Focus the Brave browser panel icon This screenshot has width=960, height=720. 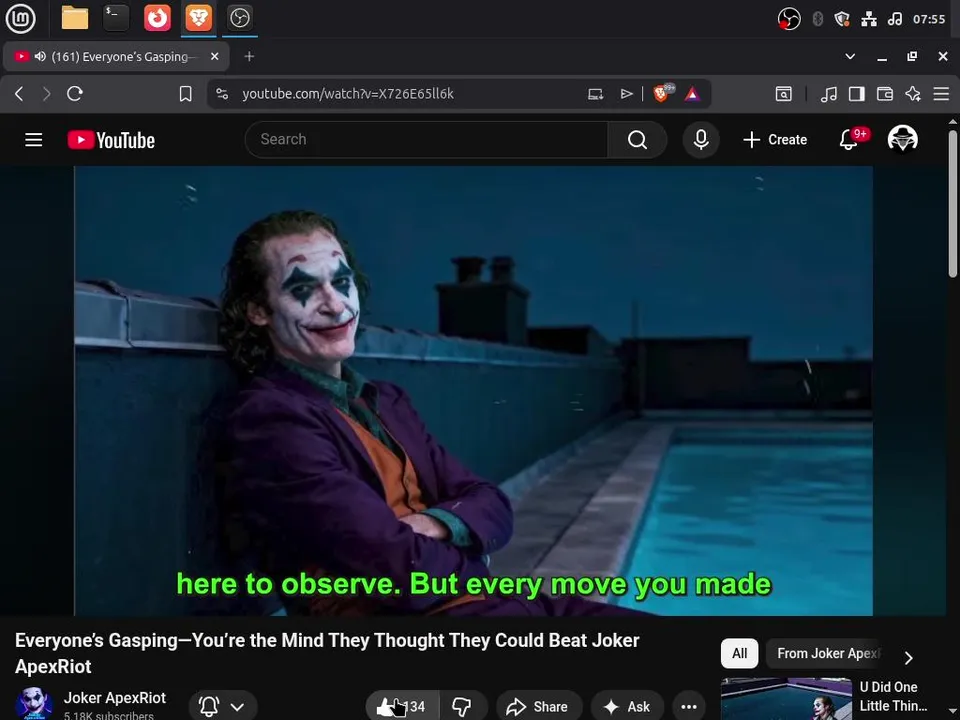(x=198, y=18)
